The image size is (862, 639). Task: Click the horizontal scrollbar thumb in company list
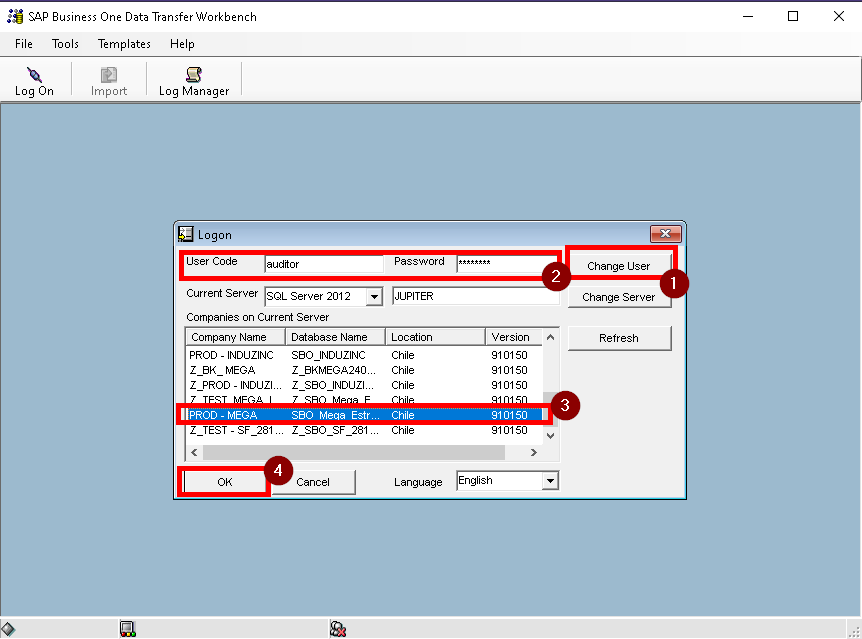[x=353, y=452]
